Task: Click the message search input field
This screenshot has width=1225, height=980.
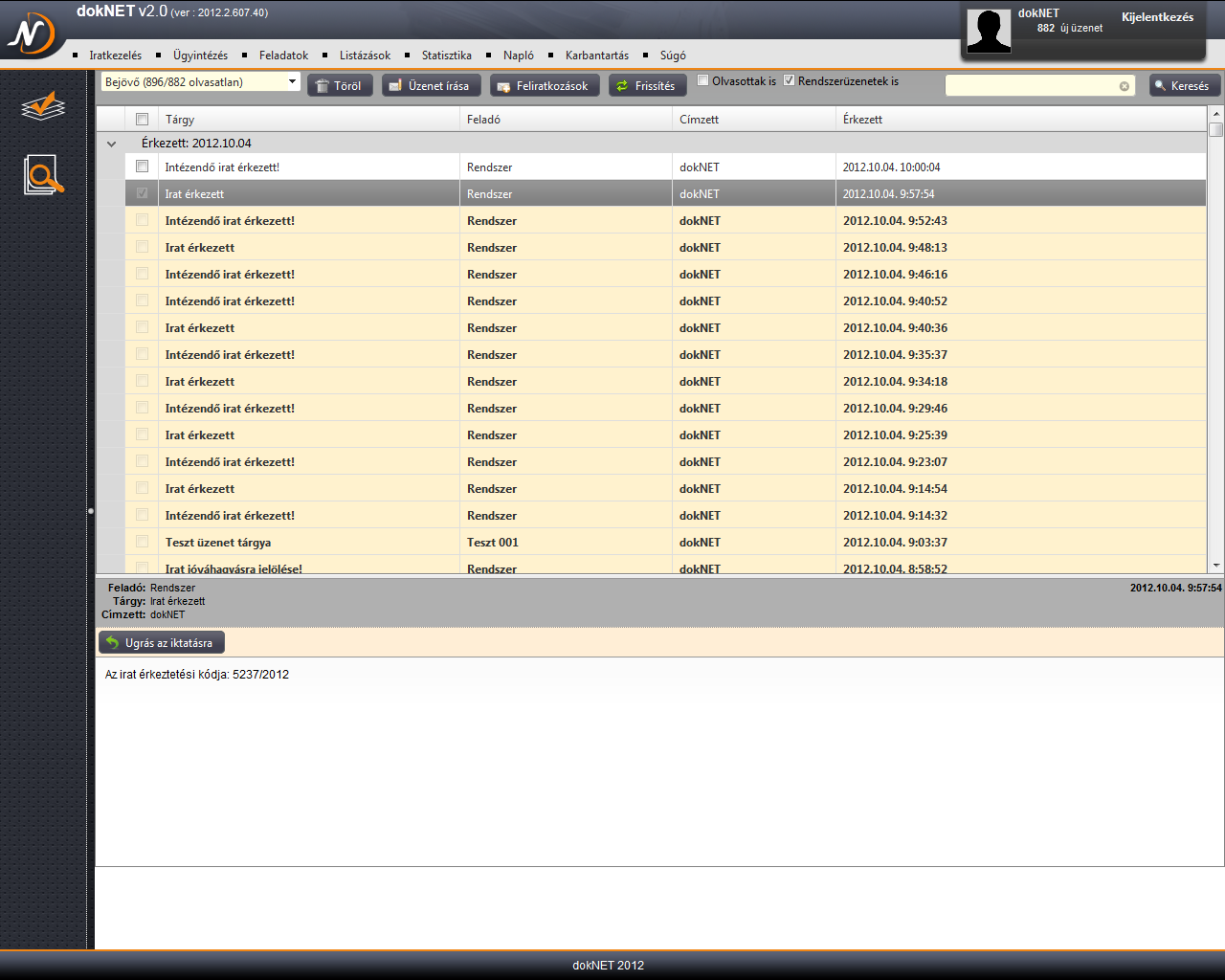Action: pos(1040,86)
